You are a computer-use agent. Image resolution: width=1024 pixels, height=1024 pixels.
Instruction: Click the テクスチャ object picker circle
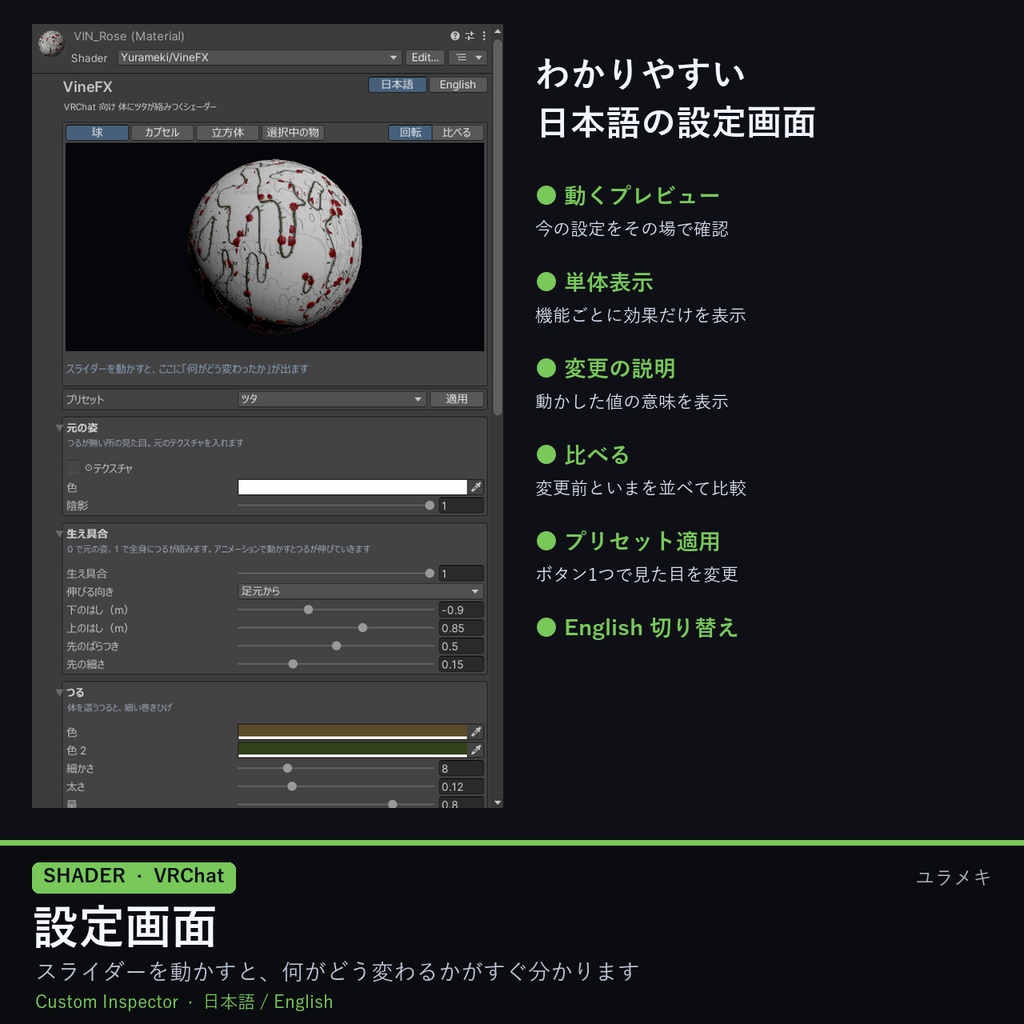88,468
